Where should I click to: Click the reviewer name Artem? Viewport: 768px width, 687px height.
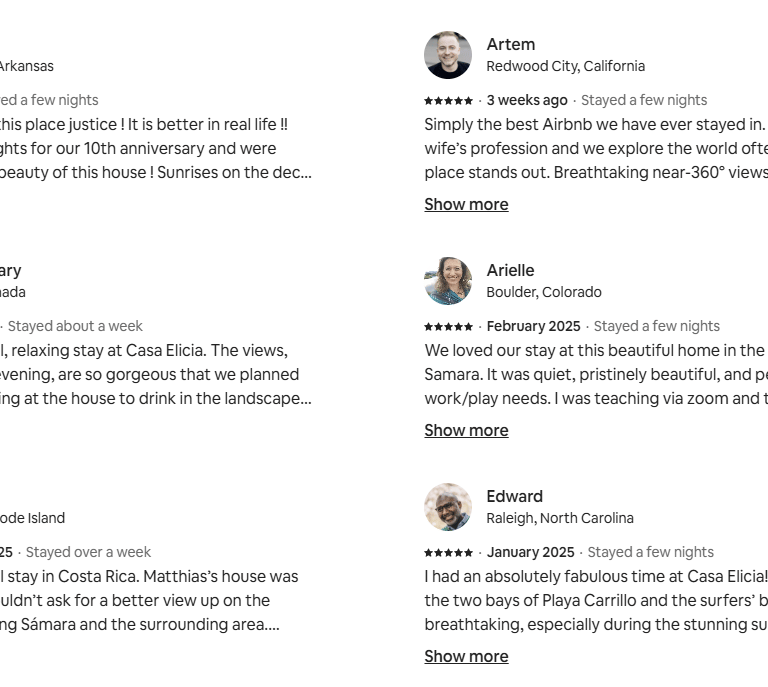point(510,44)
